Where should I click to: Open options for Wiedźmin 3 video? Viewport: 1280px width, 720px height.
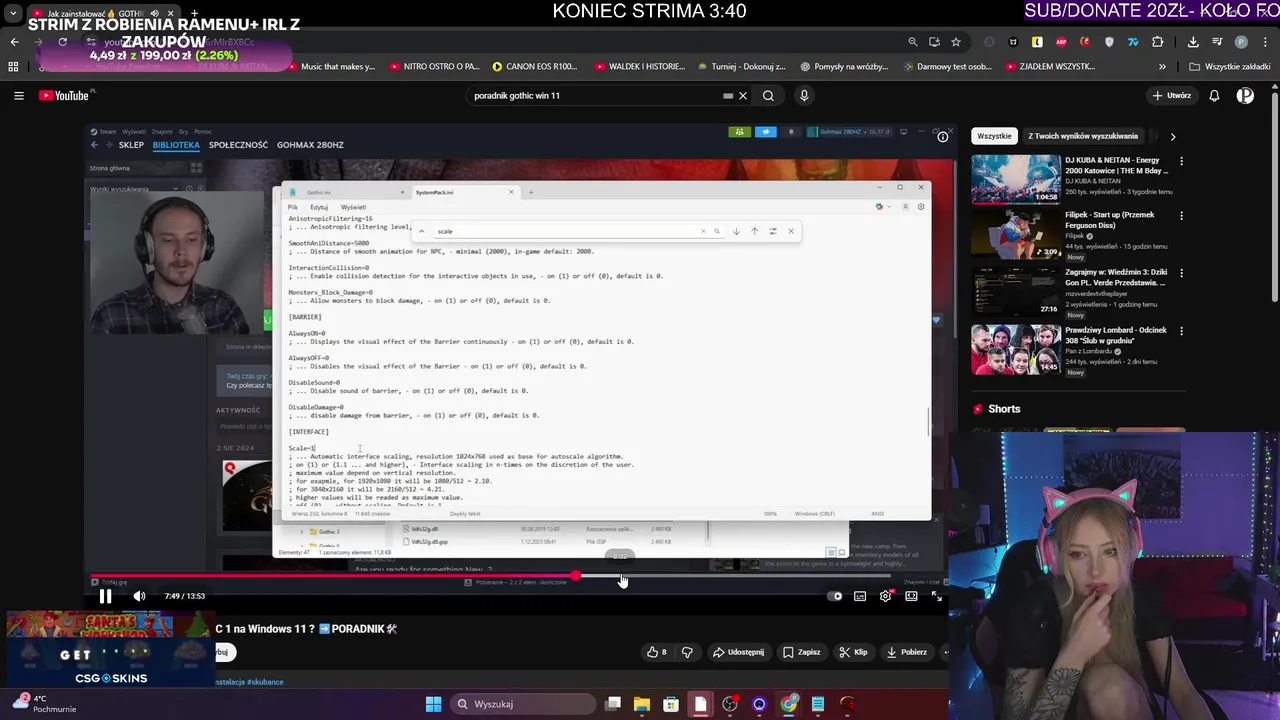1181,273
